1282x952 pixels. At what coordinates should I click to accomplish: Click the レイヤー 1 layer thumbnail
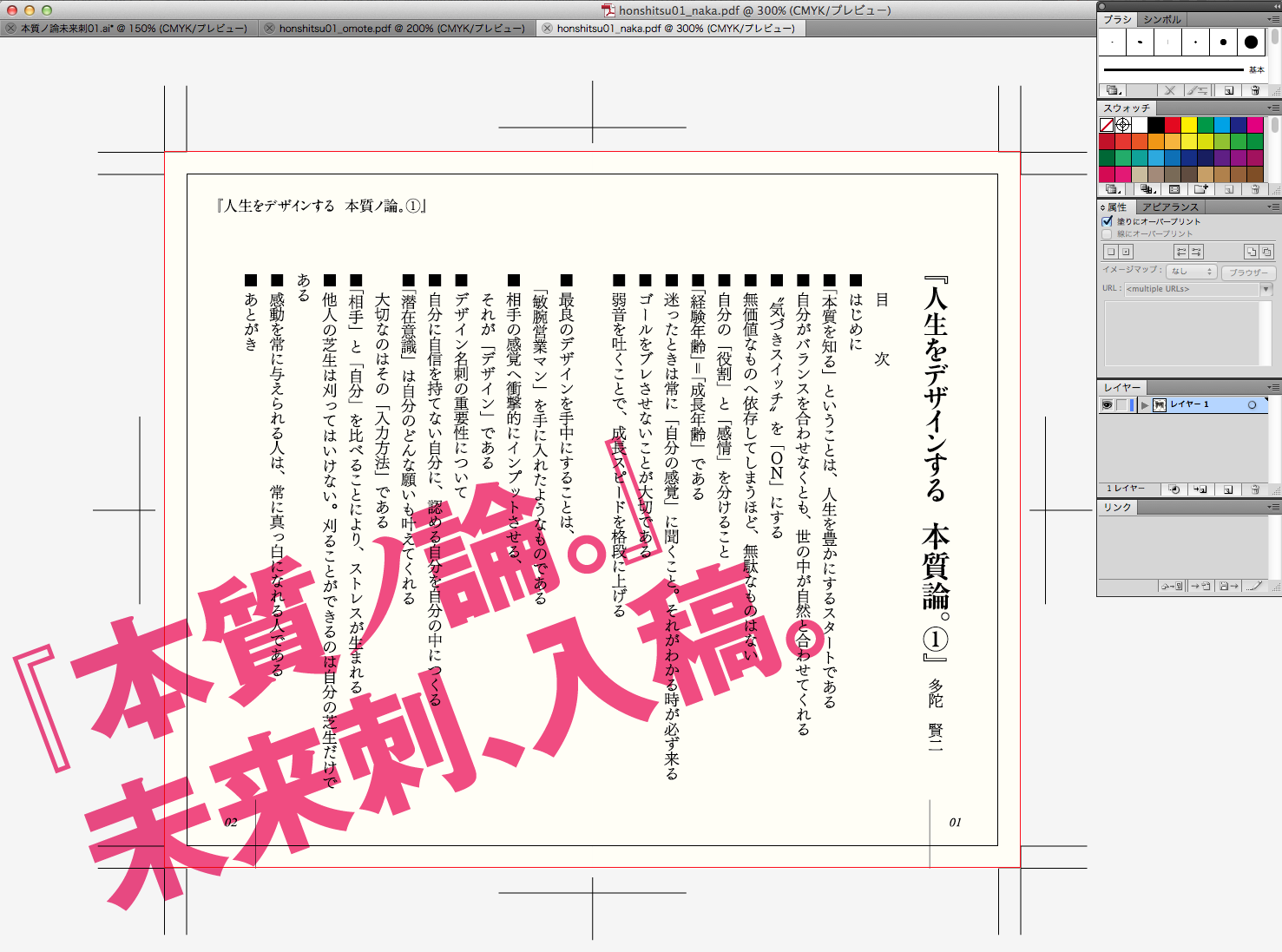click(1159, 405)
